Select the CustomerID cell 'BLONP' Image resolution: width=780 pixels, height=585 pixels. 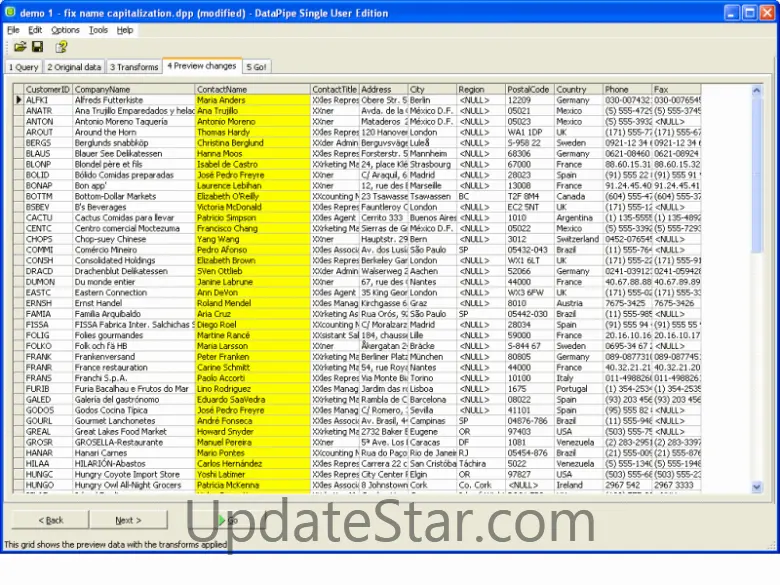coord(48,164)
